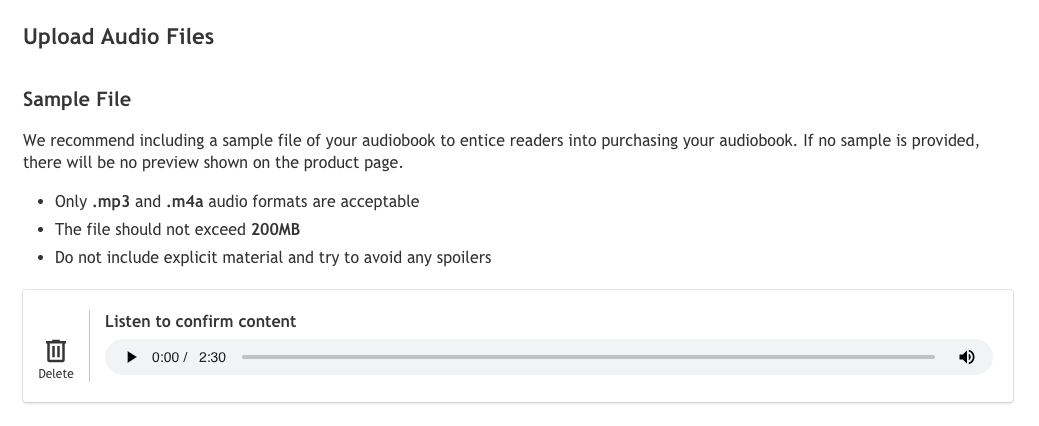The width and height of the screenshot is (1039, 426).
Task: Click the audio seek progress bar
Action: [x=588, y=357]
